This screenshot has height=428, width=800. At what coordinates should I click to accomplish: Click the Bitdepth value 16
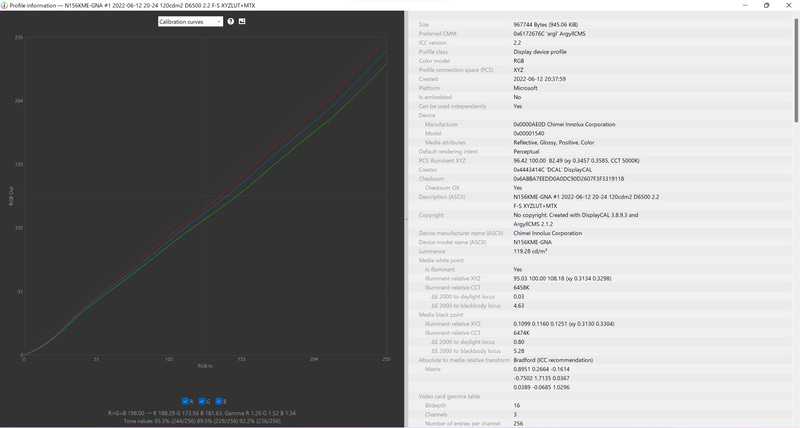pyautogui.click(x=517, y=406)
